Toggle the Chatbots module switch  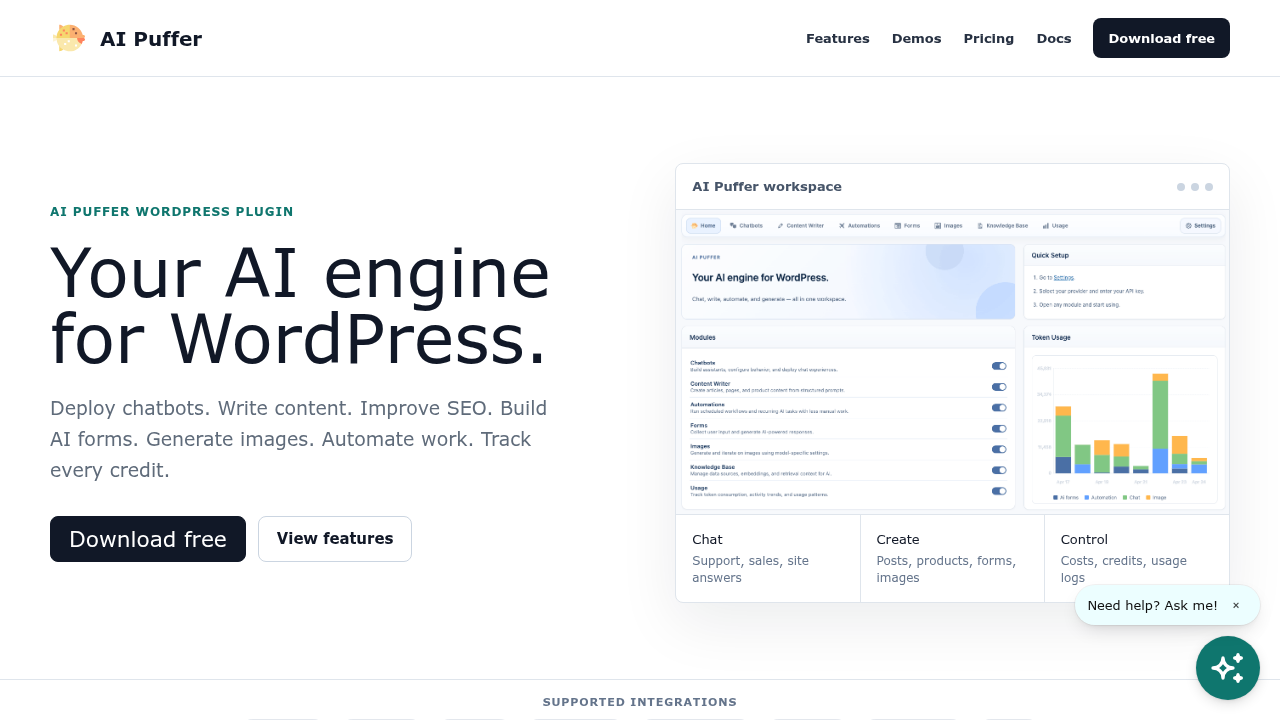pyautogui.click(x=999, y=366)
